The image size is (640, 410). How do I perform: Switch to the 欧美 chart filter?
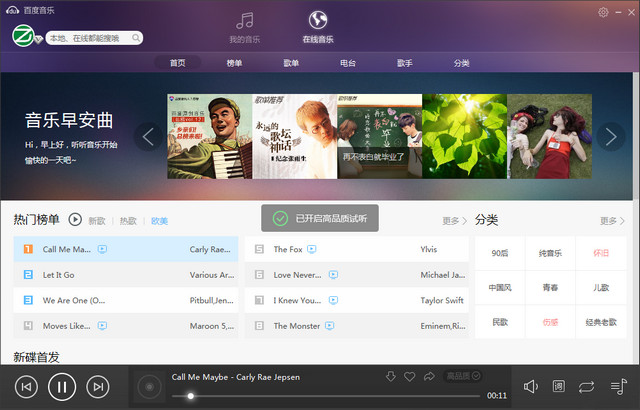(159, 220)
